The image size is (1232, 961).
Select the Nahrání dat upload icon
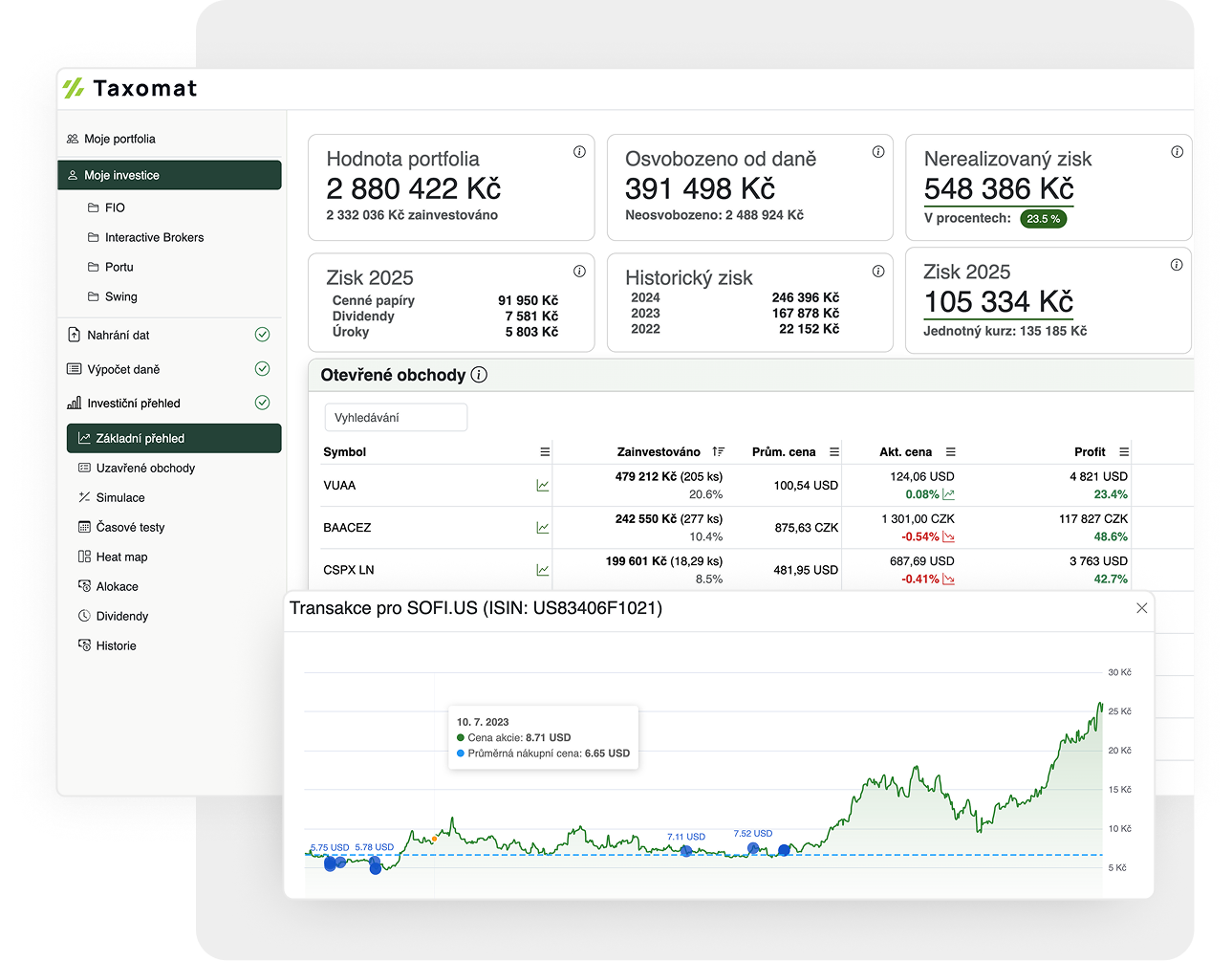[x=76, y=335]
